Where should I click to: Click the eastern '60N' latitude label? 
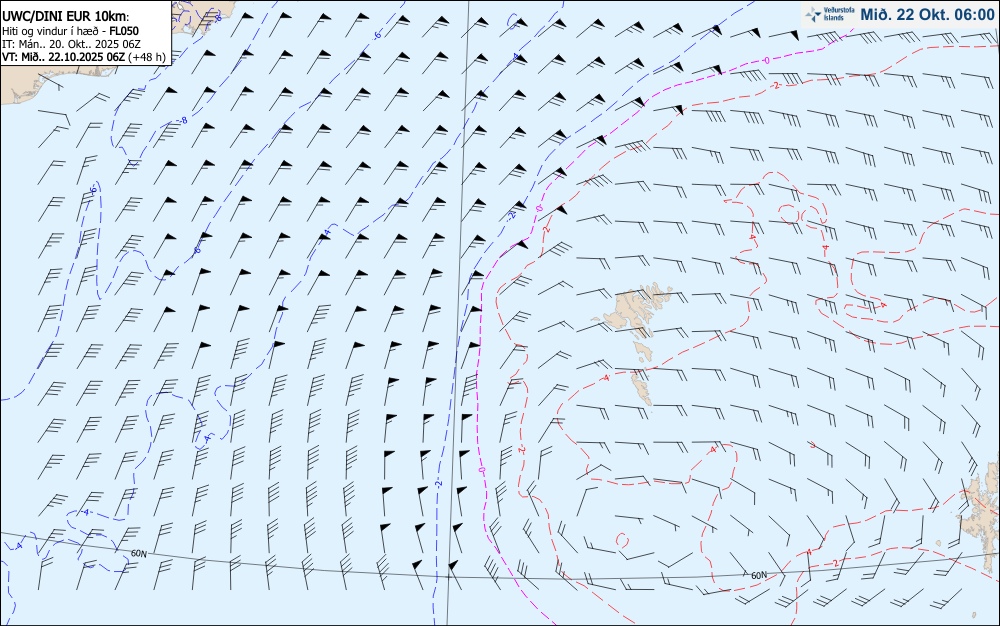pyautogui.click(x=759, y=575)
